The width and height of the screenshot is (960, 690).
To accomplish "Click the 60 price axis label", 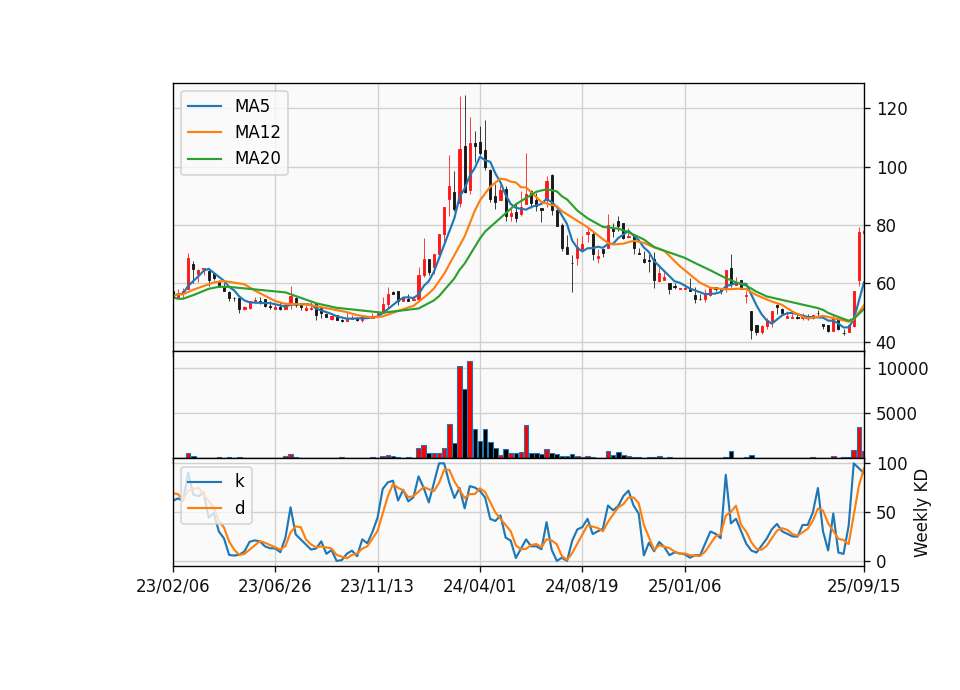I will coord(887,284).
